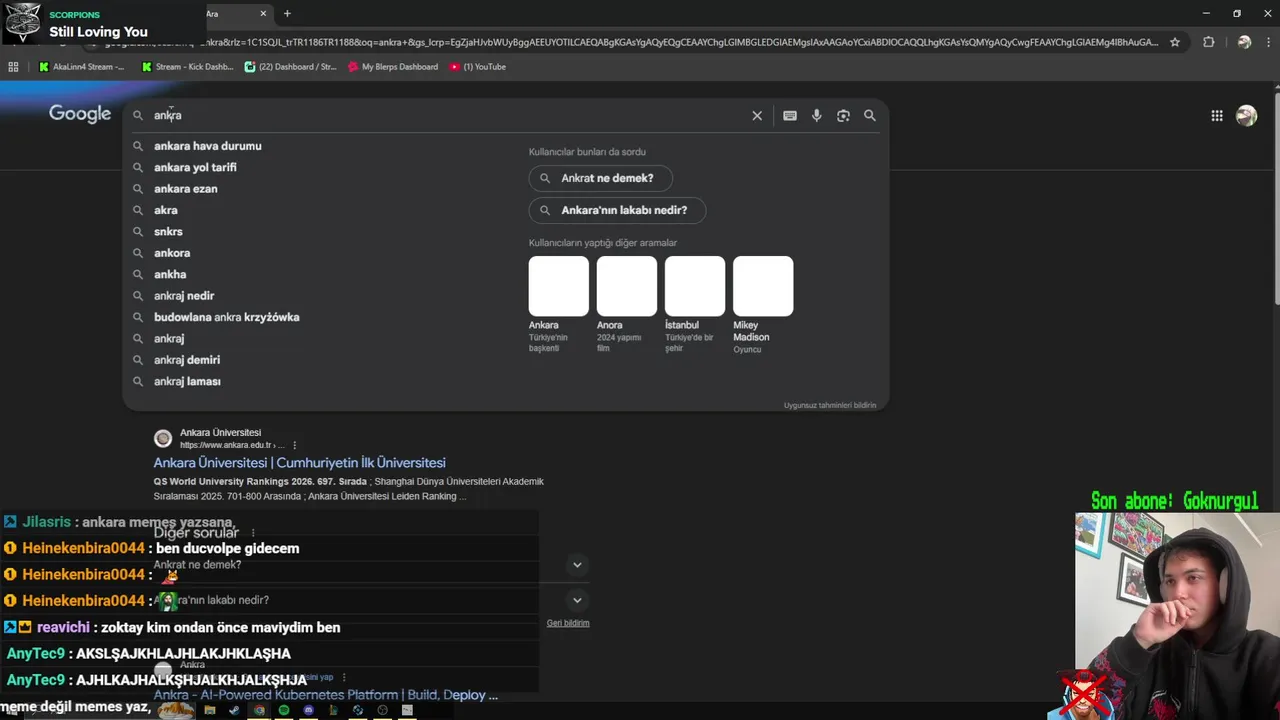Open the Chrome profile avatar in toolbar

click(1244, 42)
